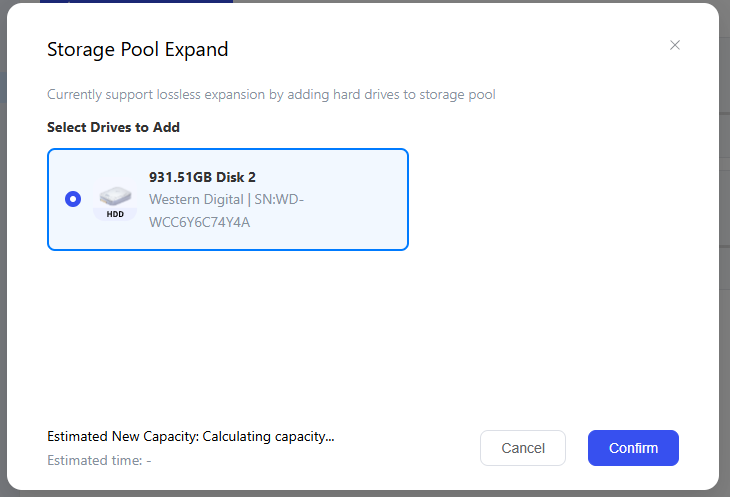Select the Disk 2 radio button
The width and height of the screenshot is (730, 497).
click(73, 199)
